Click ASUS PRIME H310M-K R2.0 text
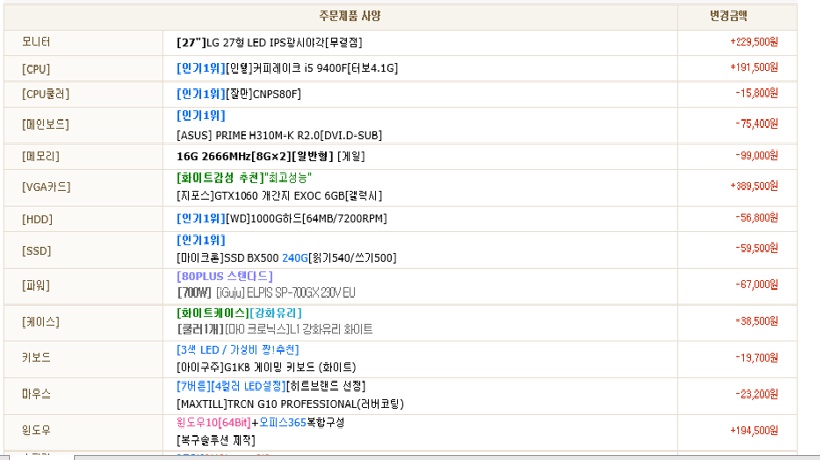The height and width of the screenshot is (460, 825). point(279,135)
